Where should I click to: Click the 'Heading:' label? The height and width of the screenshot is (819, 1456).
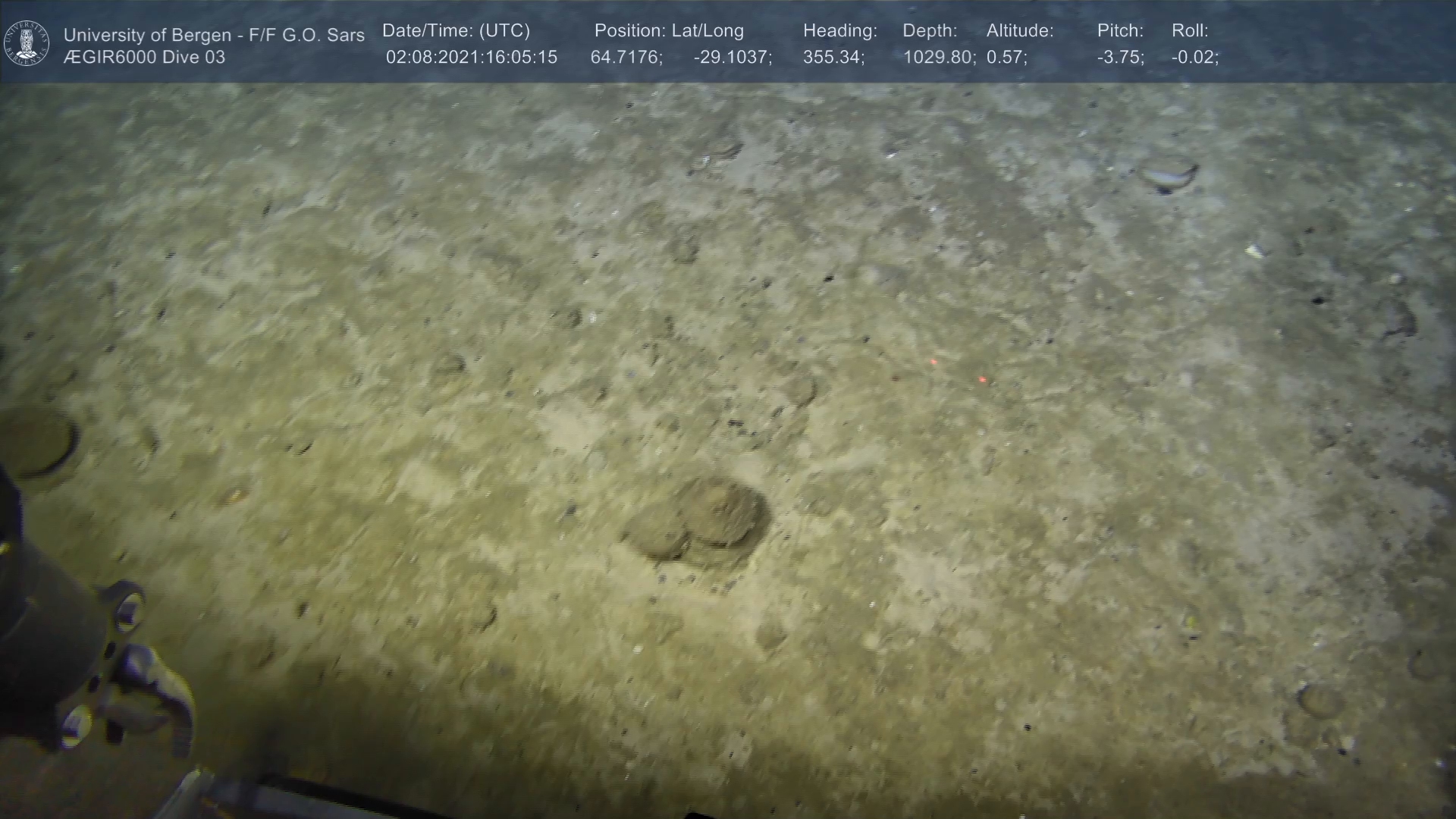coord(839,31)
